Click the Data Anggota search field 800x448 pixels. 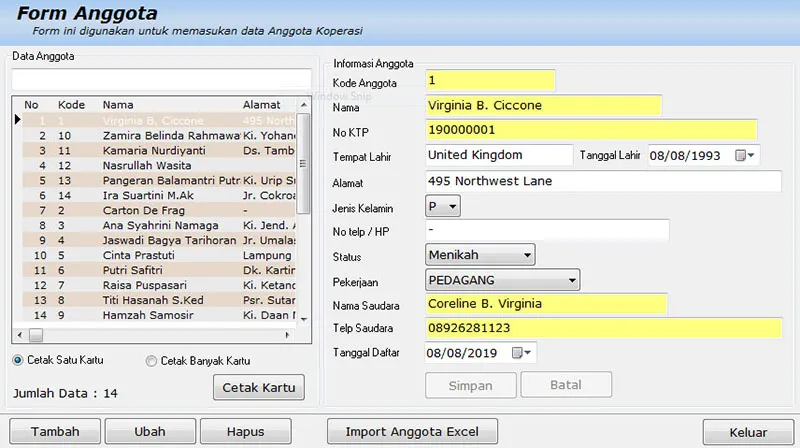click(161, 80)
